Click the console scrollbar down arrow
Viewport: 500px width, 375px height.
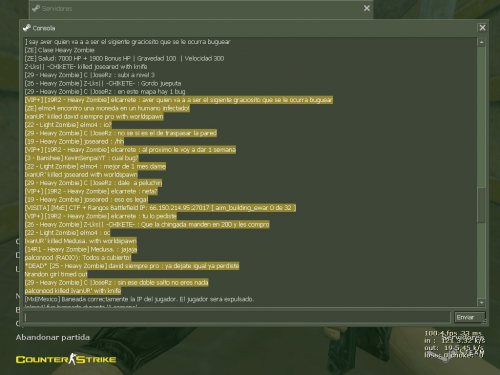click(481, 302)
